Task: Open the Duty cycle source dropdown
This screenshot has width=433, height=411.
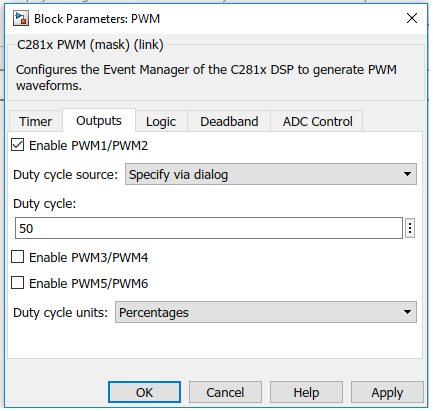Action: [271, 174]
